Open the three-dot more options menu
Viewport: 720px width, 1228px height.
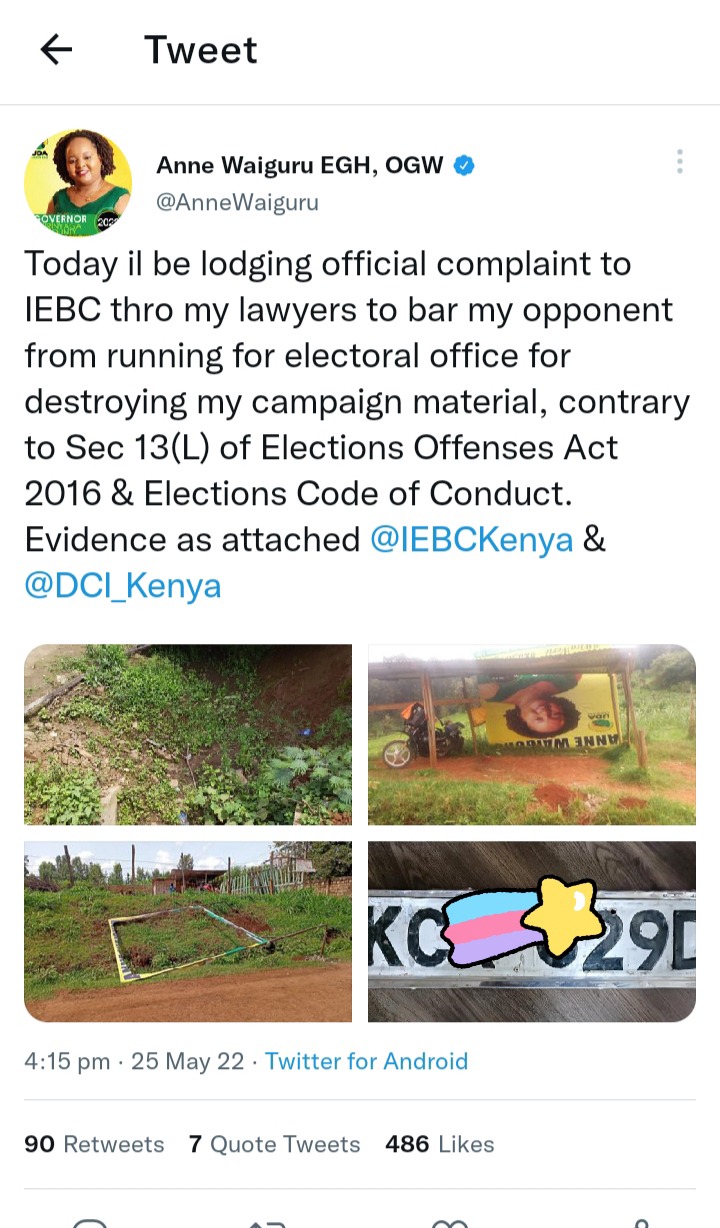(x=679, y=162)
